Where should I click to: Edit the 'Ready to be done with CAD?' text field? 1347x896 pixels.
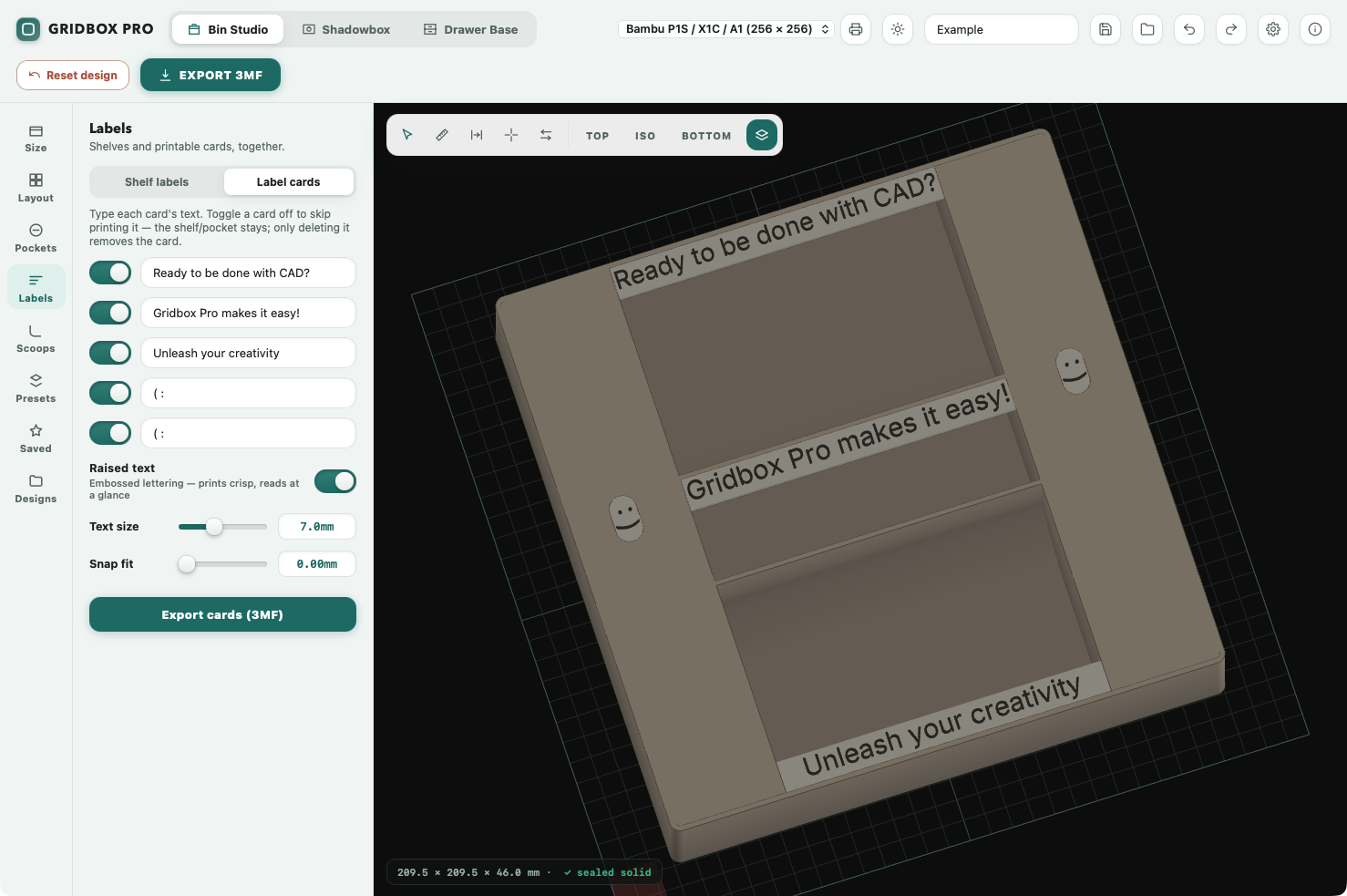248,273
